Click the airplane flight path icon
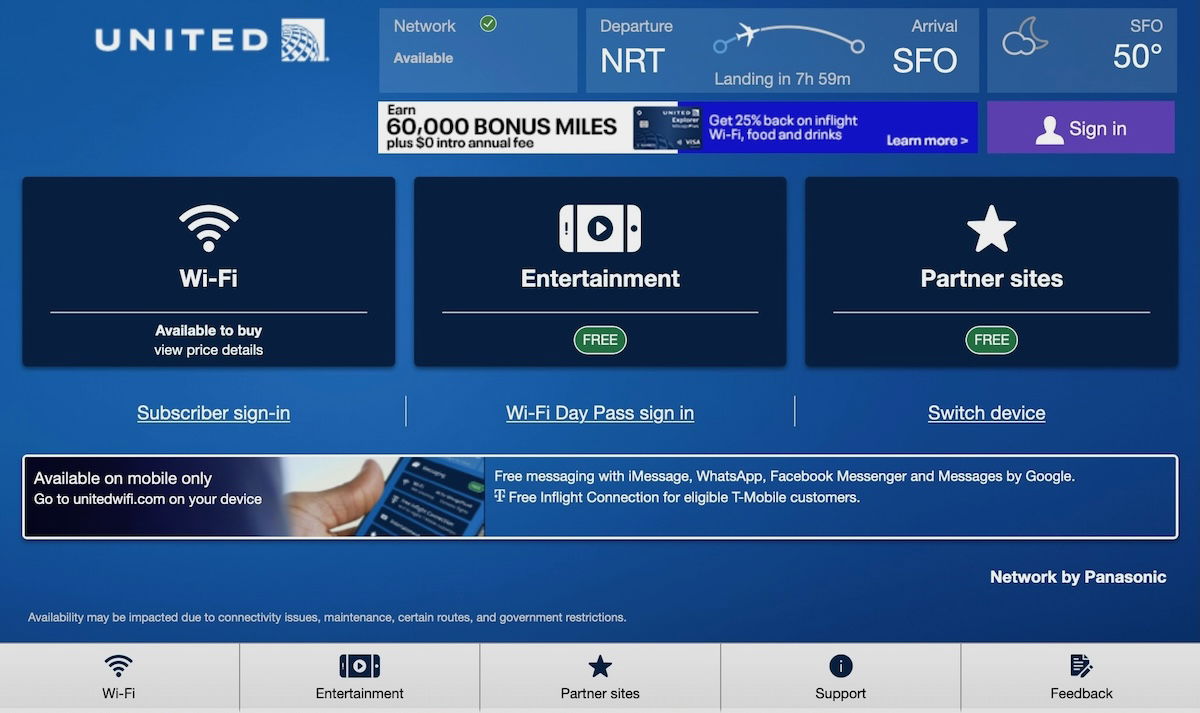The width and height of the screenshot is (1200, 713). pos(788,39)
